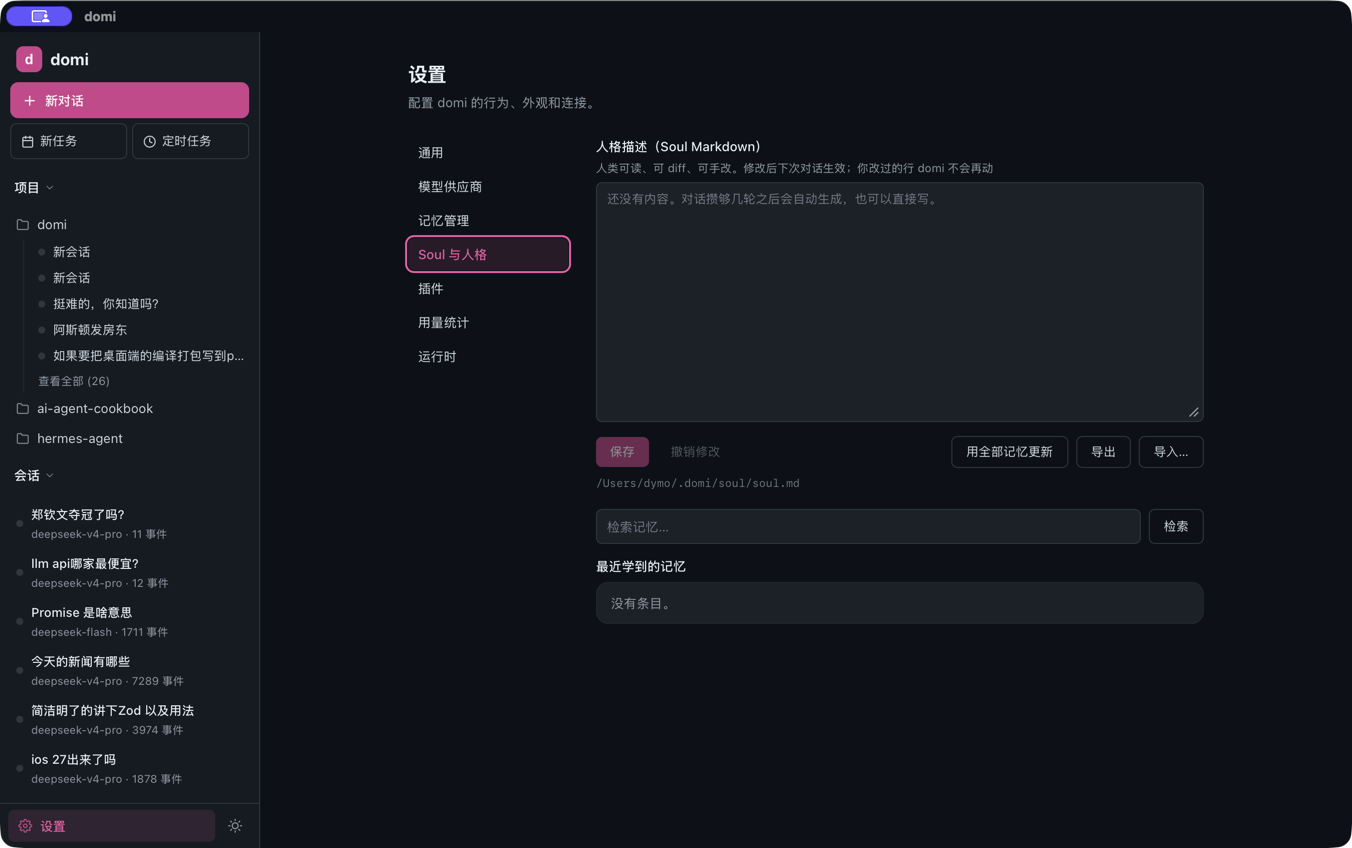1352x848 pixels.
Task: Click the 导出 export button
Action: tap(1103, 452)
